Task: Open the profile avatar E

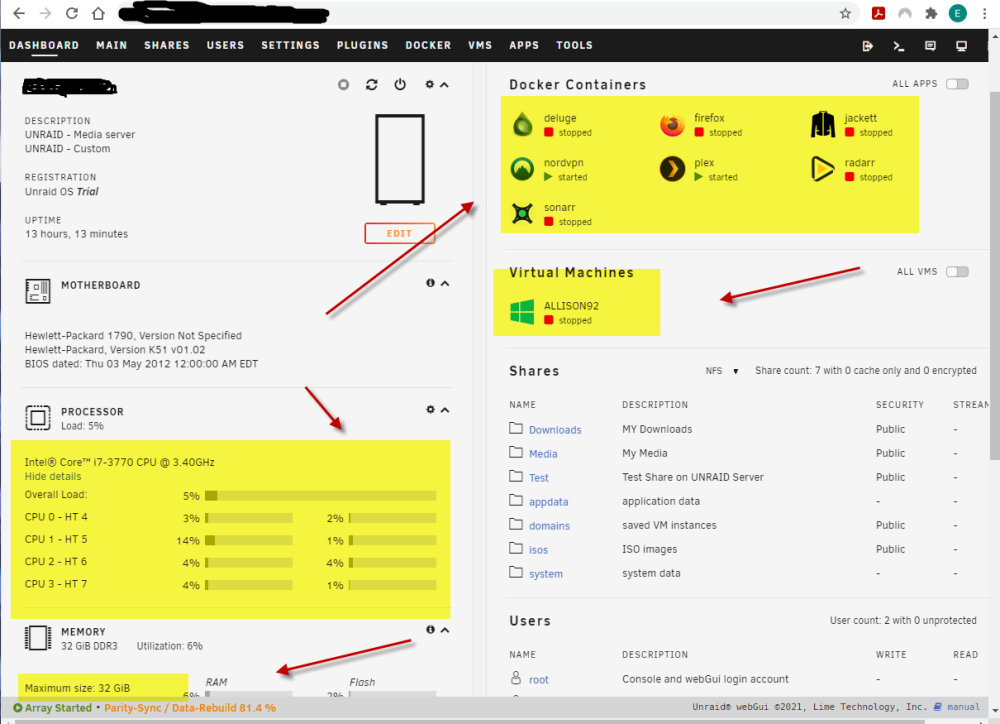Action: point(957,13)
